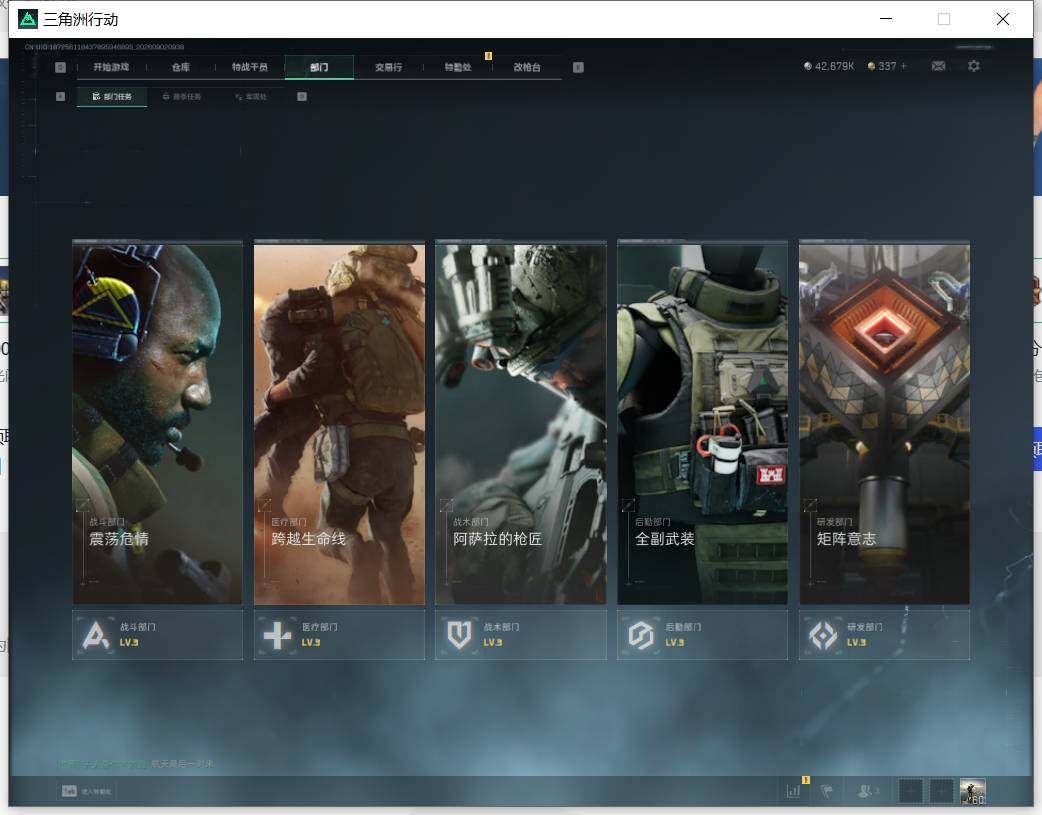Click the key-hint icon right of sub-tabs

(302, 96)
